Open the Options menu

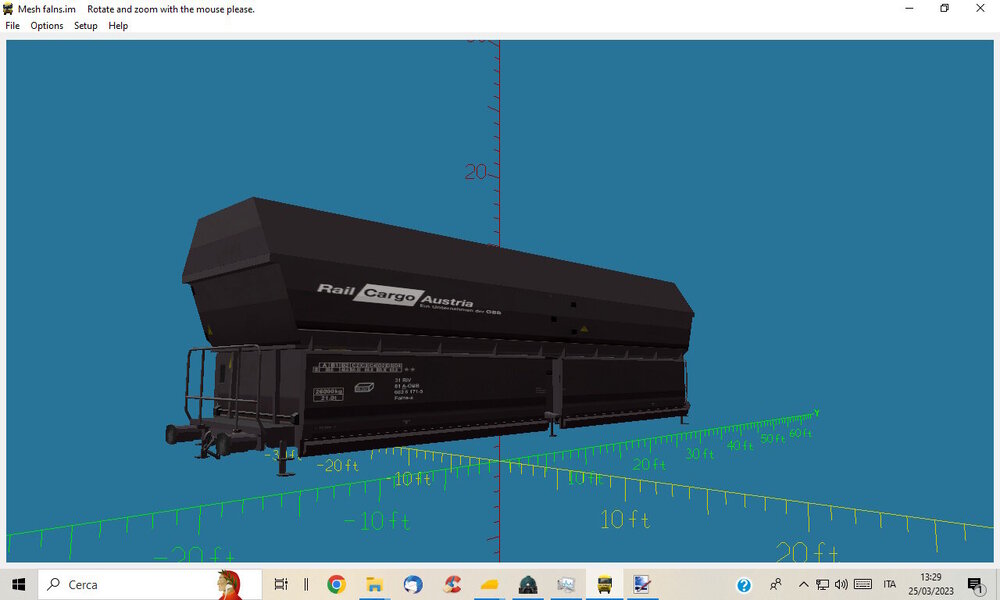click(x=47, y=26)
